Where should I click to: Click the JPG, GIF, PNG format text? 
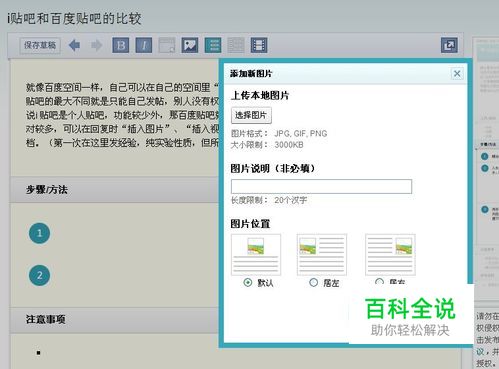click(x=301, y=134)
